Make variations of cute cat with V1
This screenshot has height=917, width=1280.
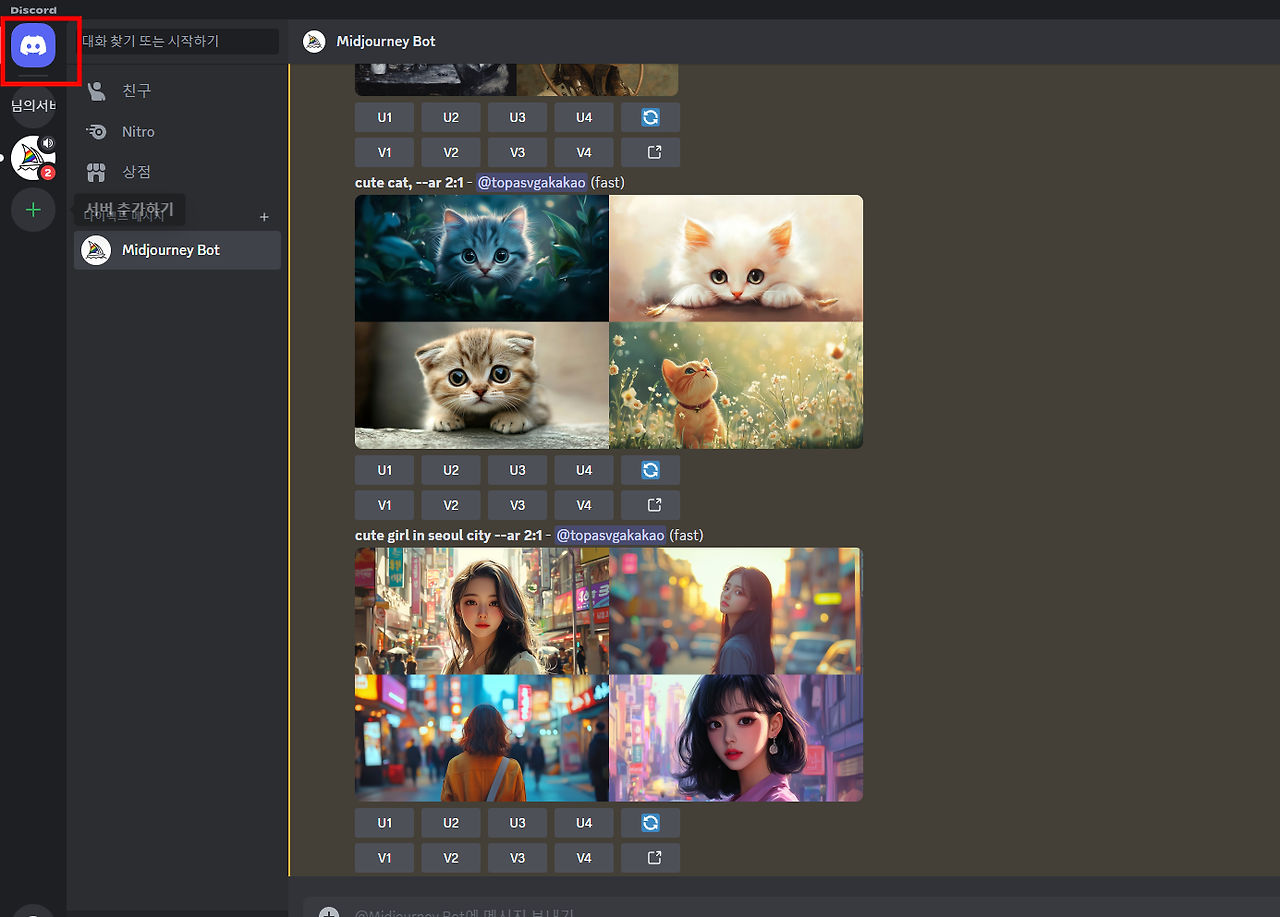point(385,505)
